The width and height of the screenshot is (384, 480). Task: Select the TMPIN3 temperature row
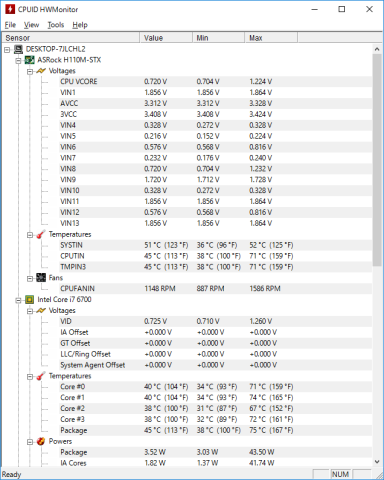(x=216, y=267)
